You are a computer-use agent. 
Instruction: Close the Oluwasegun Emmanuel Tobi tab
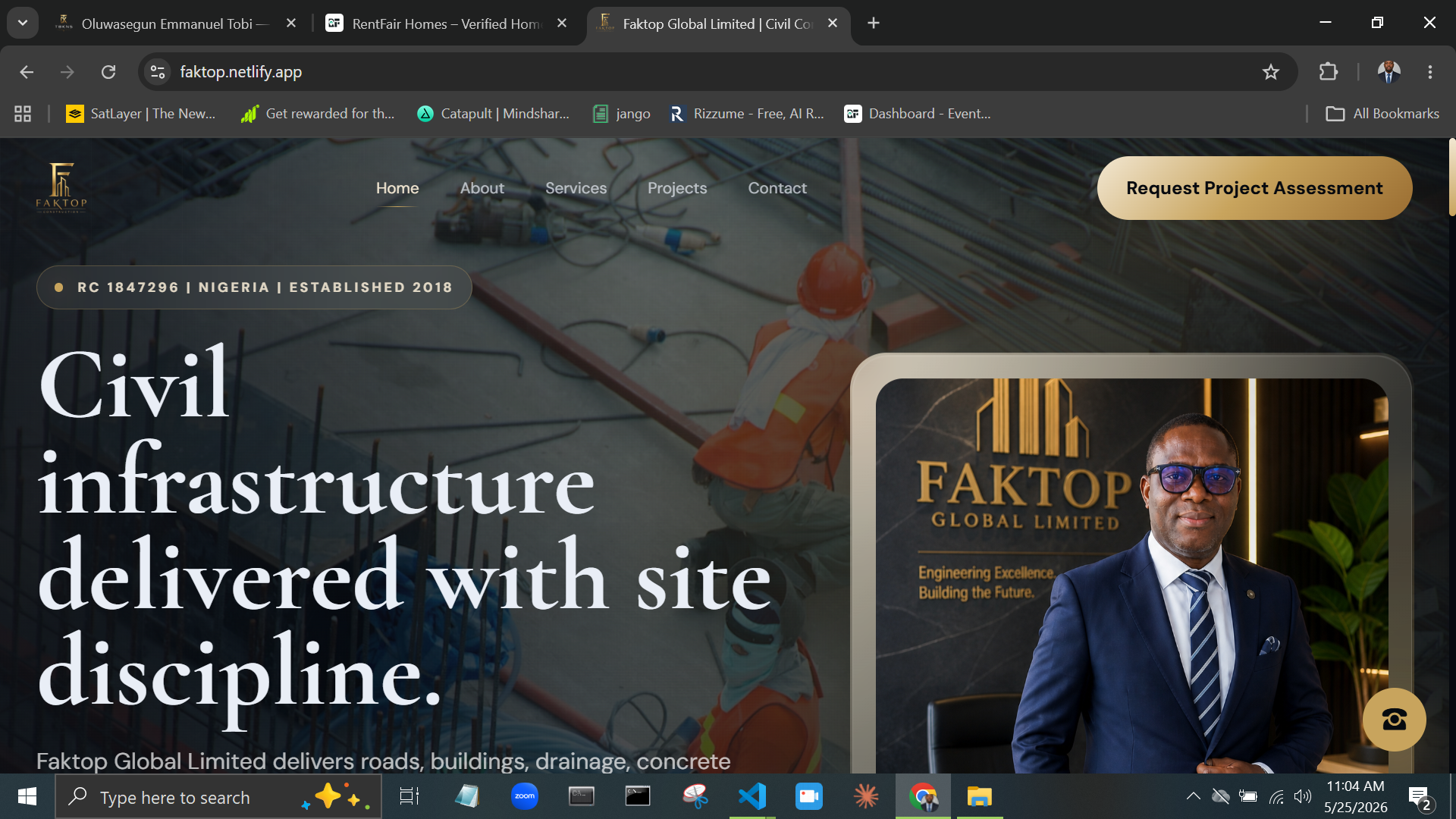click(x=291, y=24)
